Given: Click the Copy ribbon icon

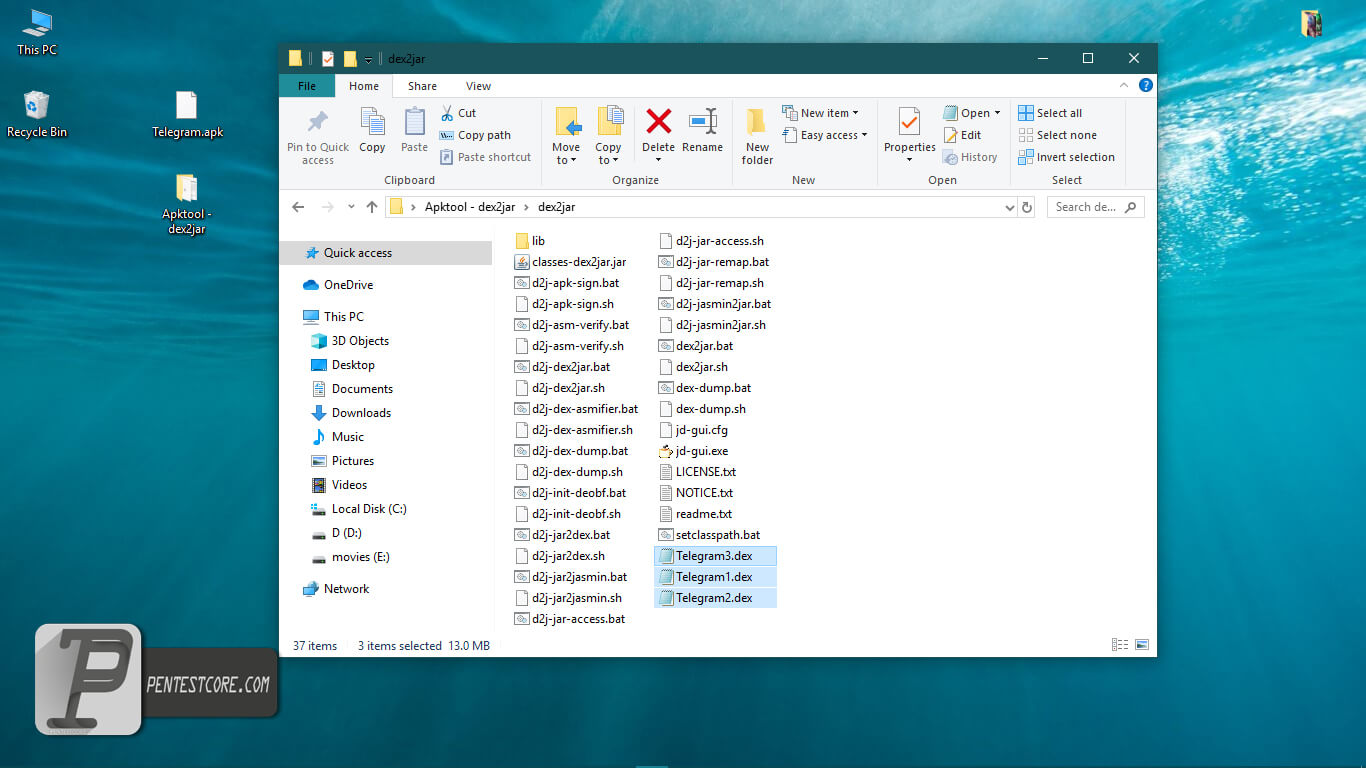Looking at the screenshot, I should 372,122.
